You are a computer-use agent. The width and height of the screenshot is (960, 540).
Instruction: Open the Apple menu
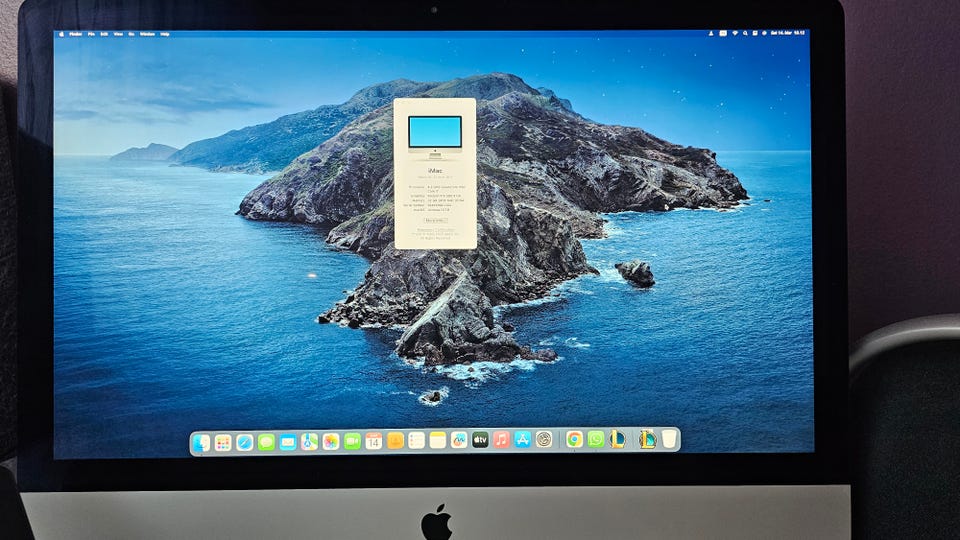coord(61,34)
